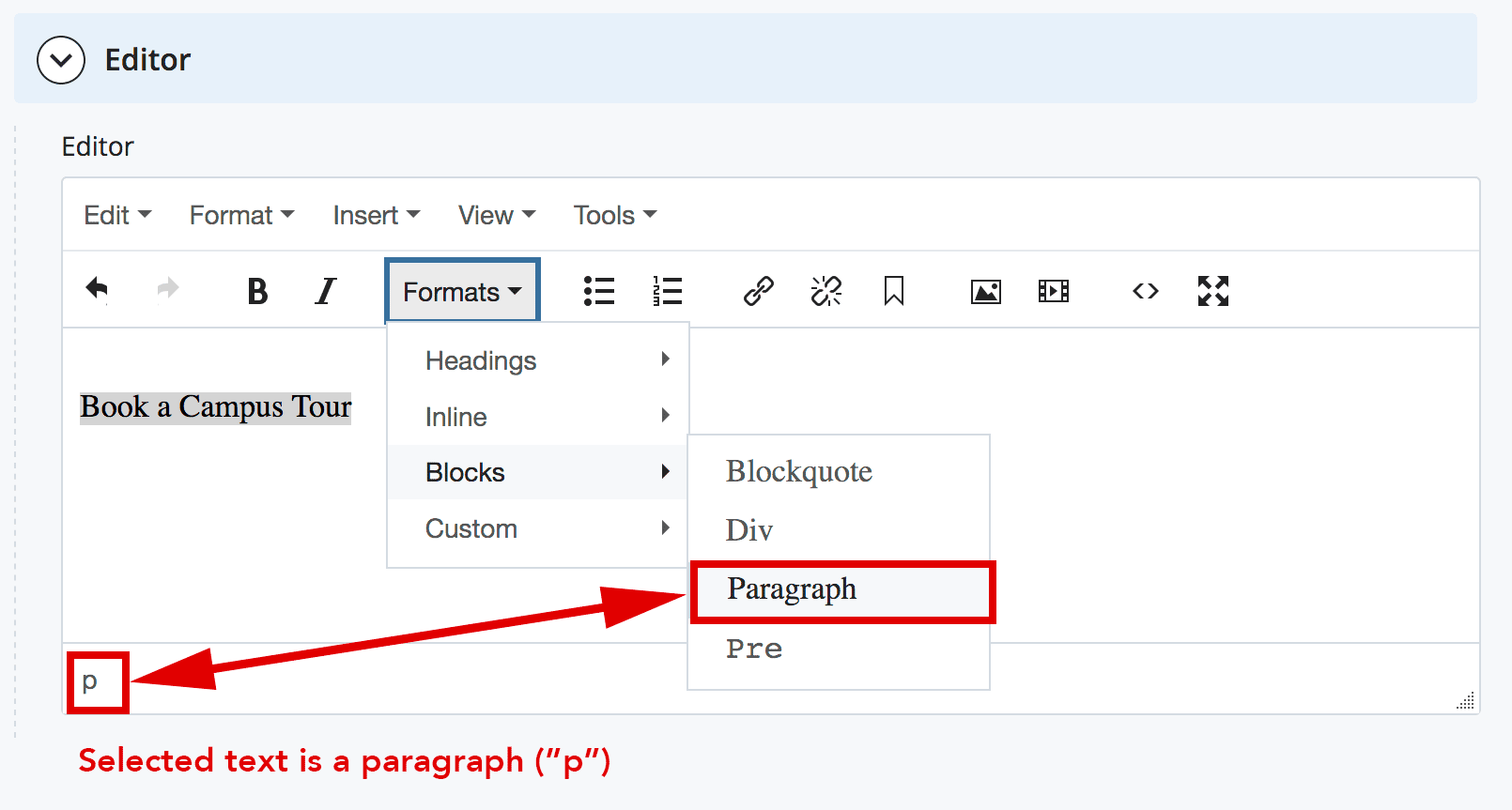Click the Redo arrow icon
Screen dimensions: 1512x810
tap(167, 289)
